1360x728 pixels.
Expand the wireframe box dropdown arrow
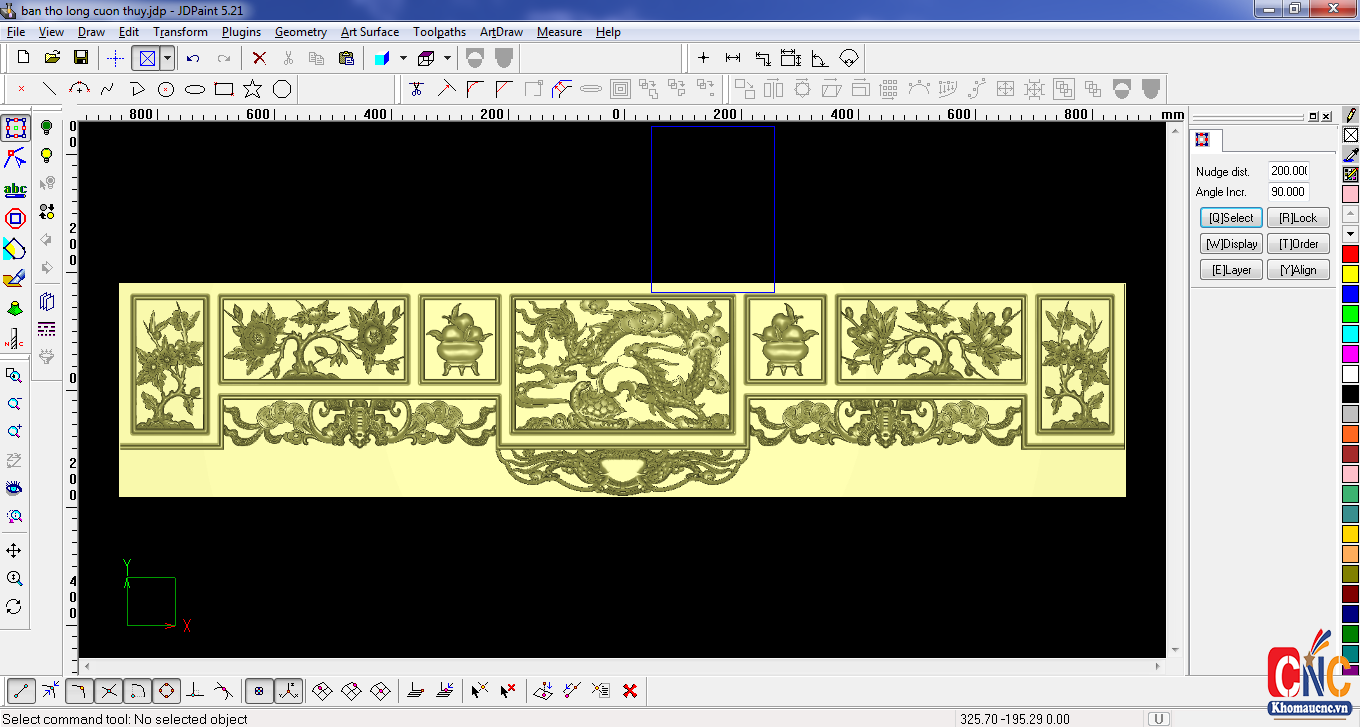pos(447,58)
